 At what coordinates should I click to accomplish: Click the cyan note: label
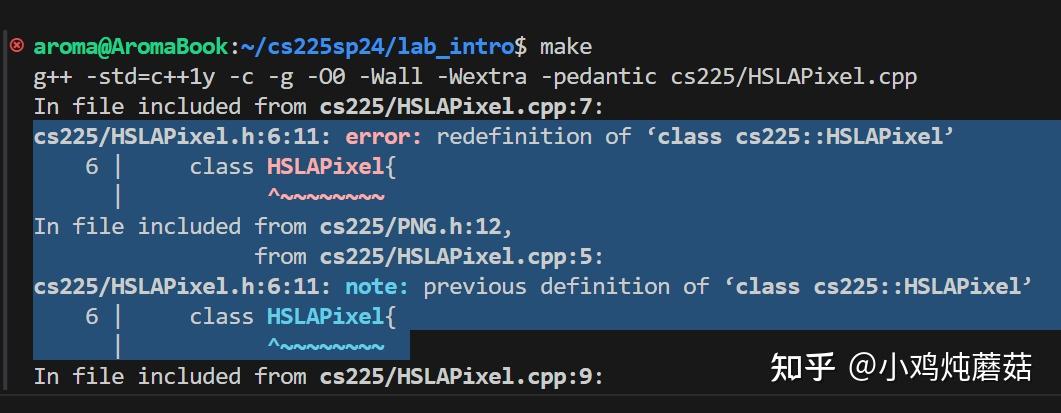378,287
